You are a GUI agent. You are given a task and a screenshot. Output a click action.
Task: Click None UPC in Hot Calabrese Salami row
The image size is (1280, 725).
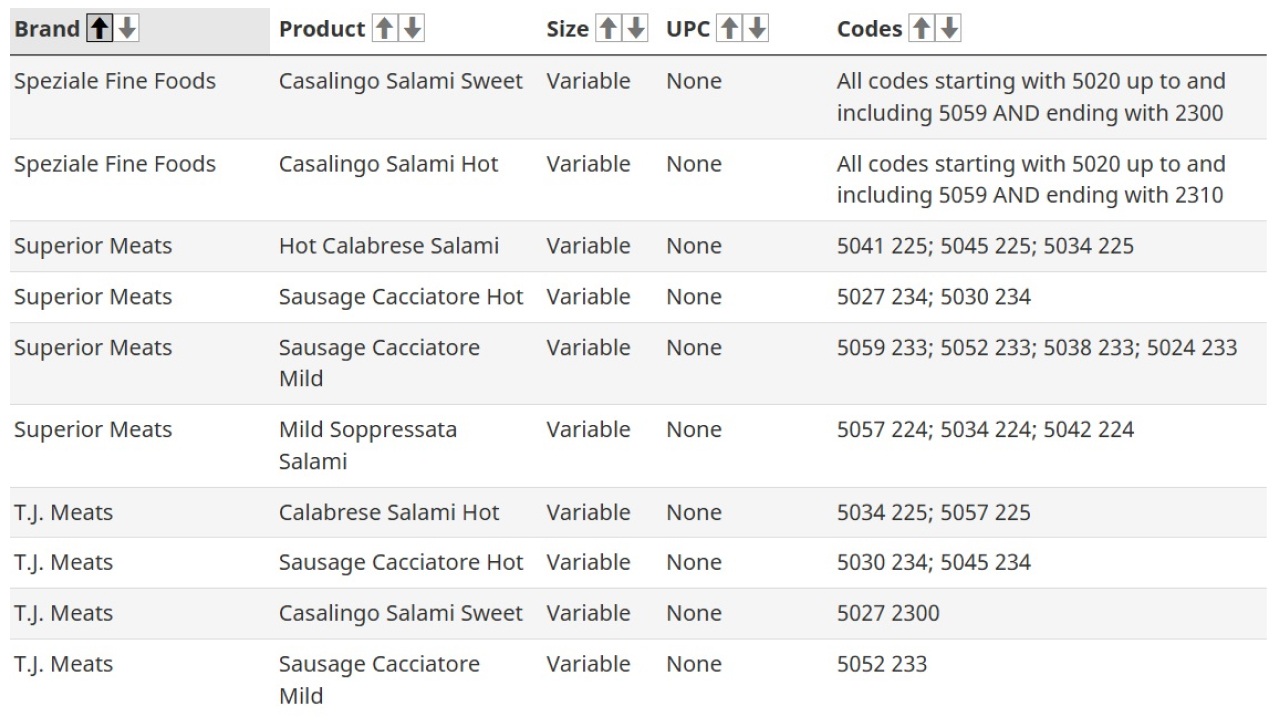(694, 246)
